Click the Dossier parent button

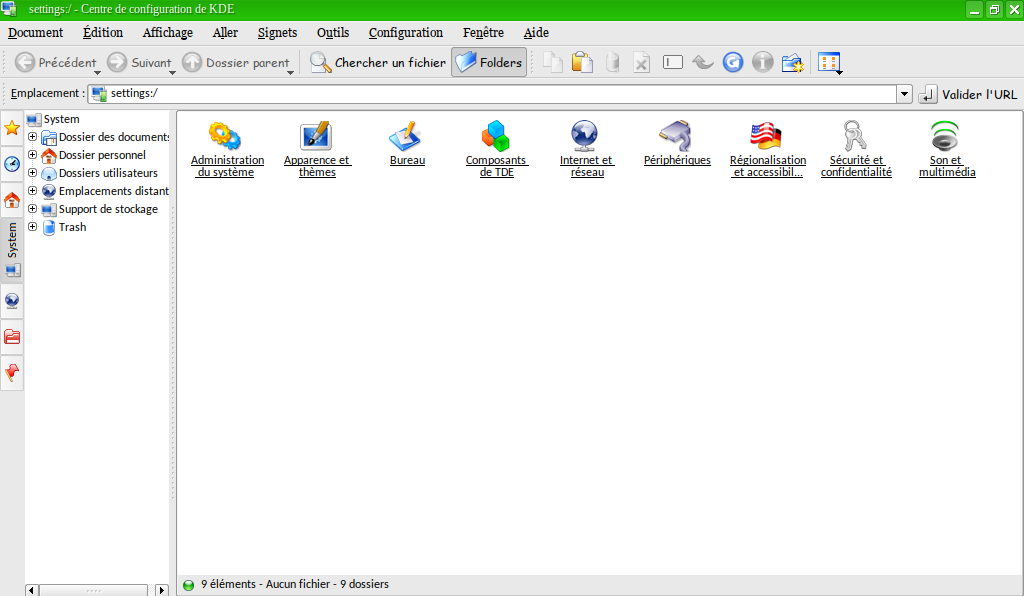pos(236,62)
